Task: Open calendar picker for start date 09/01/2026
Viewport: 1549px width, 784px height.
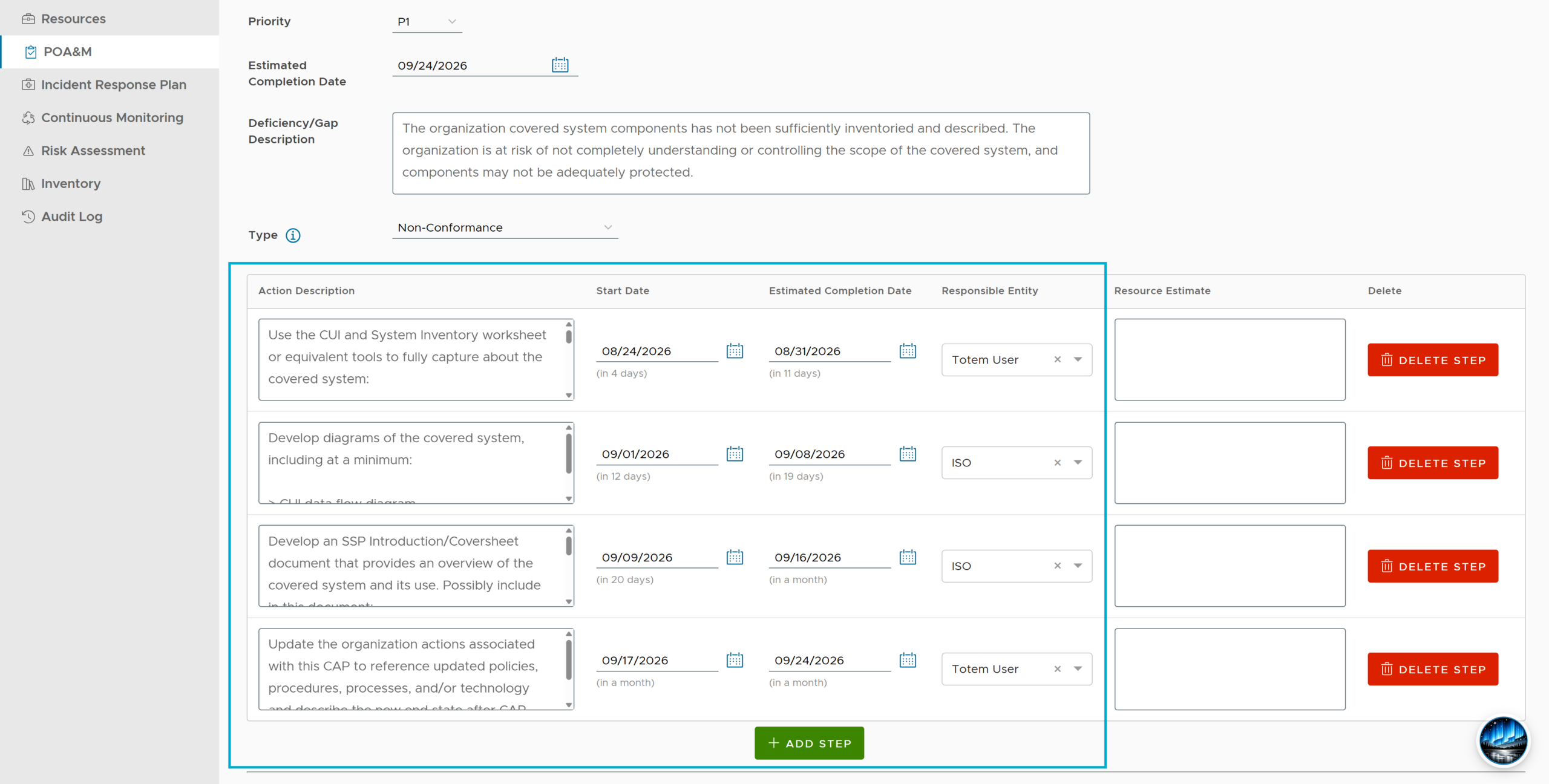Action: [735, 454]
